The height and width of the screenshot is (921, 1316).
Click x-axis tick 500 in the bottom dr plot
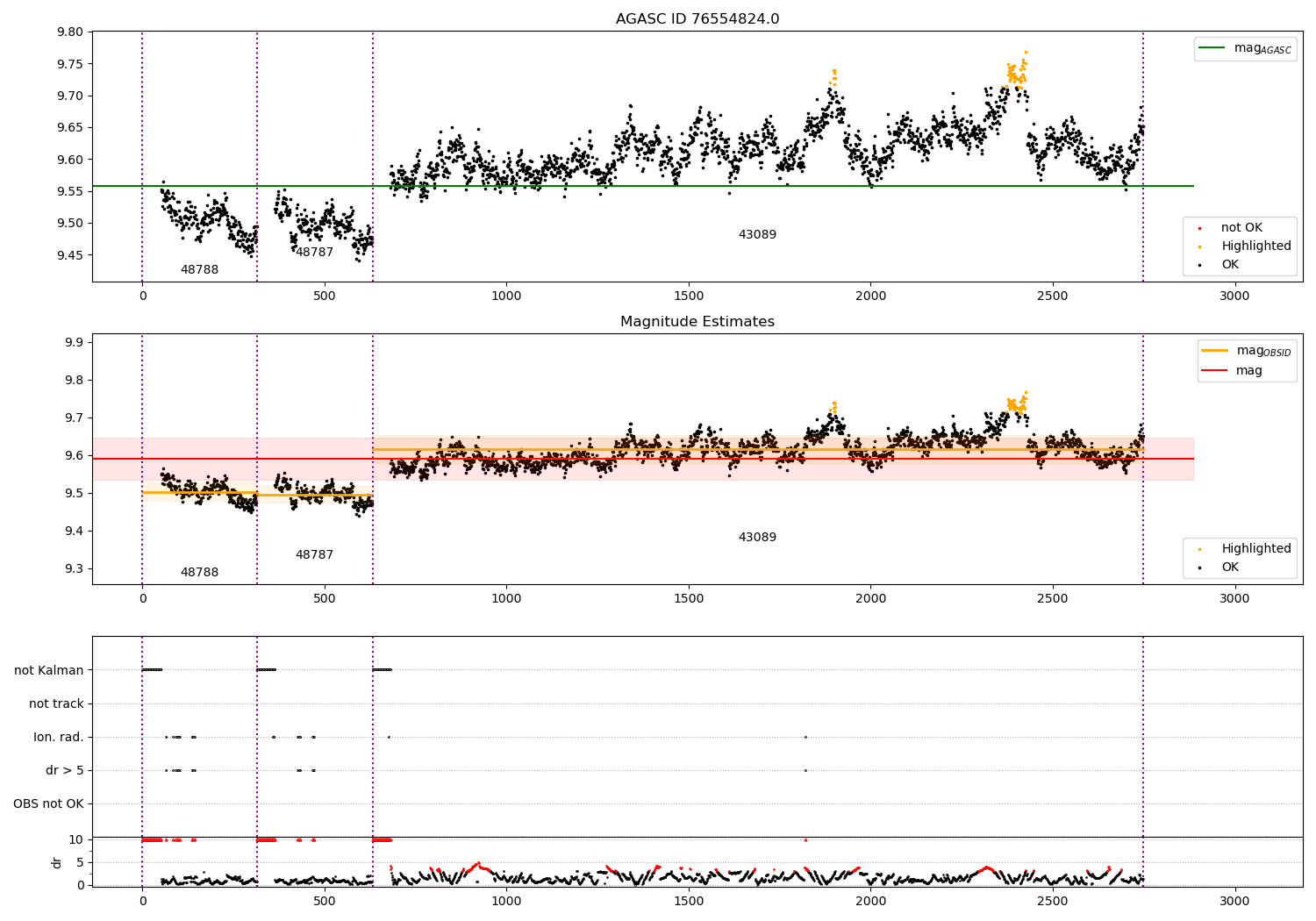[325, 901]
